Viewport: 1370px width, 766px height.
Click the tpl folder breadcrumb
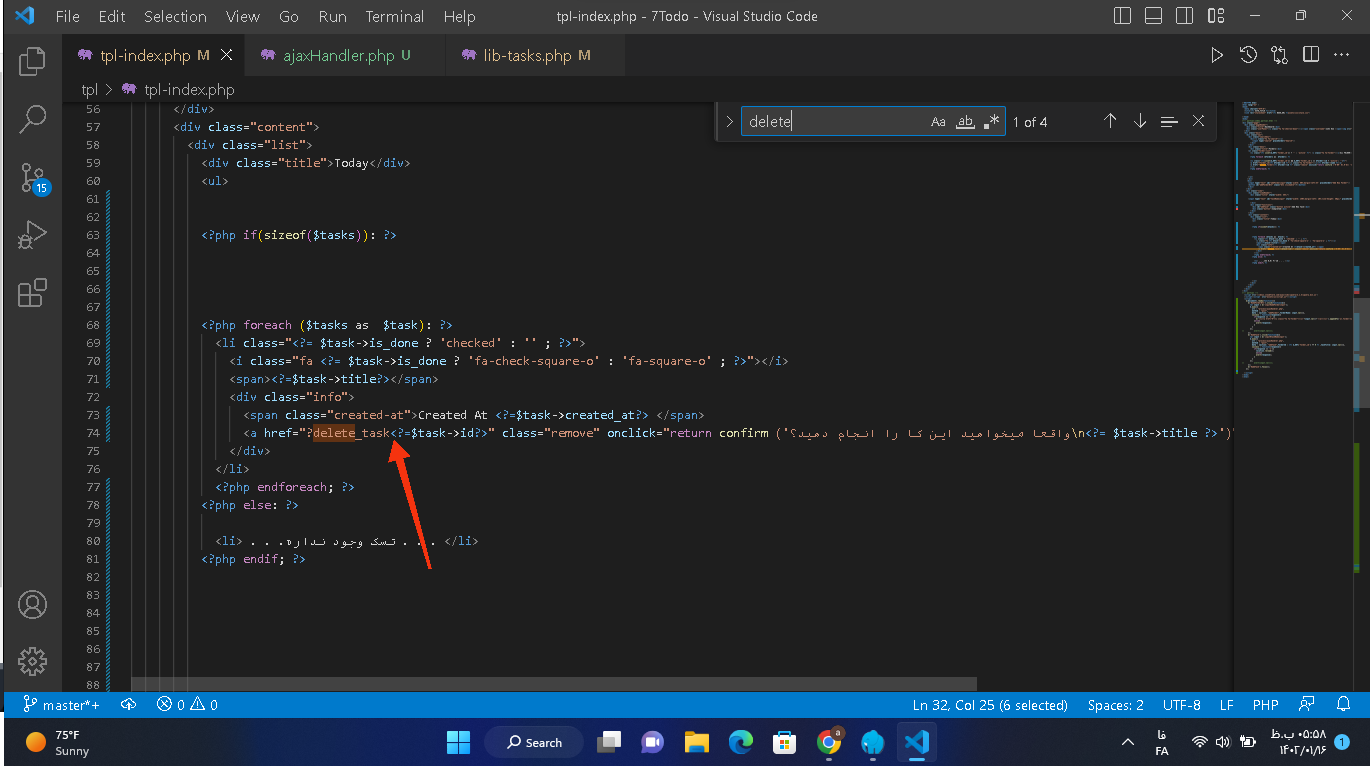click(90, 89)
